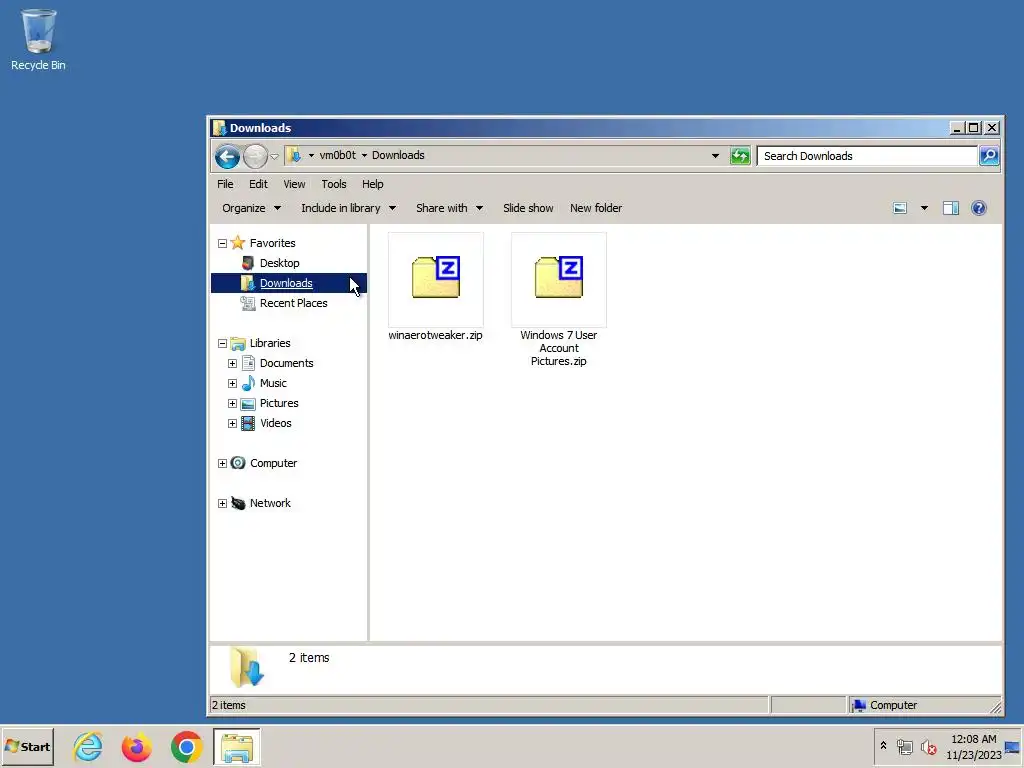The image size is (1024, 768).
Task: Click vm0b0t in the address breadcrumb
Action: tap(338, 155)
